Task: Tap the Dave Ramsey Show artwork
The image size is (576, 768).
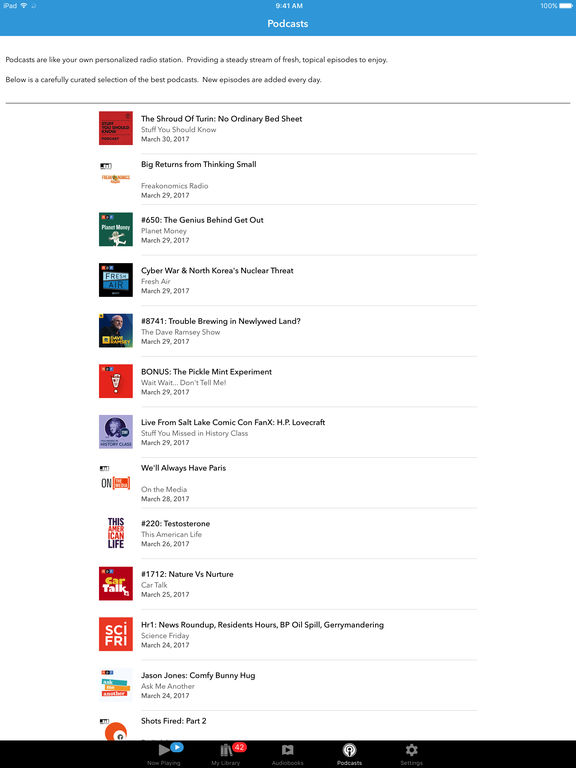Action: point(116,331)
